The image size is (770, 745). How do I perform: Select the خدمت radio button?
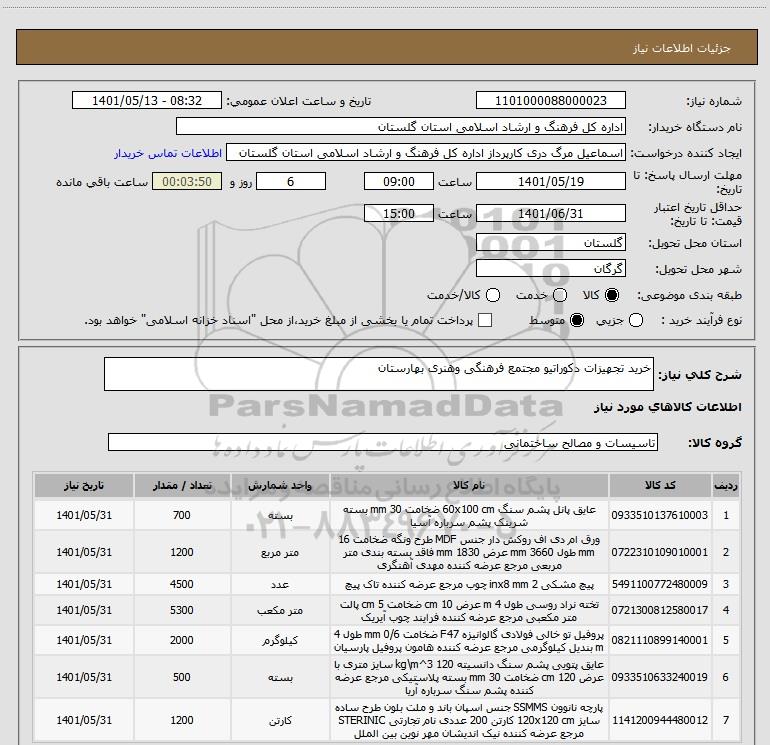pos(560,295)
